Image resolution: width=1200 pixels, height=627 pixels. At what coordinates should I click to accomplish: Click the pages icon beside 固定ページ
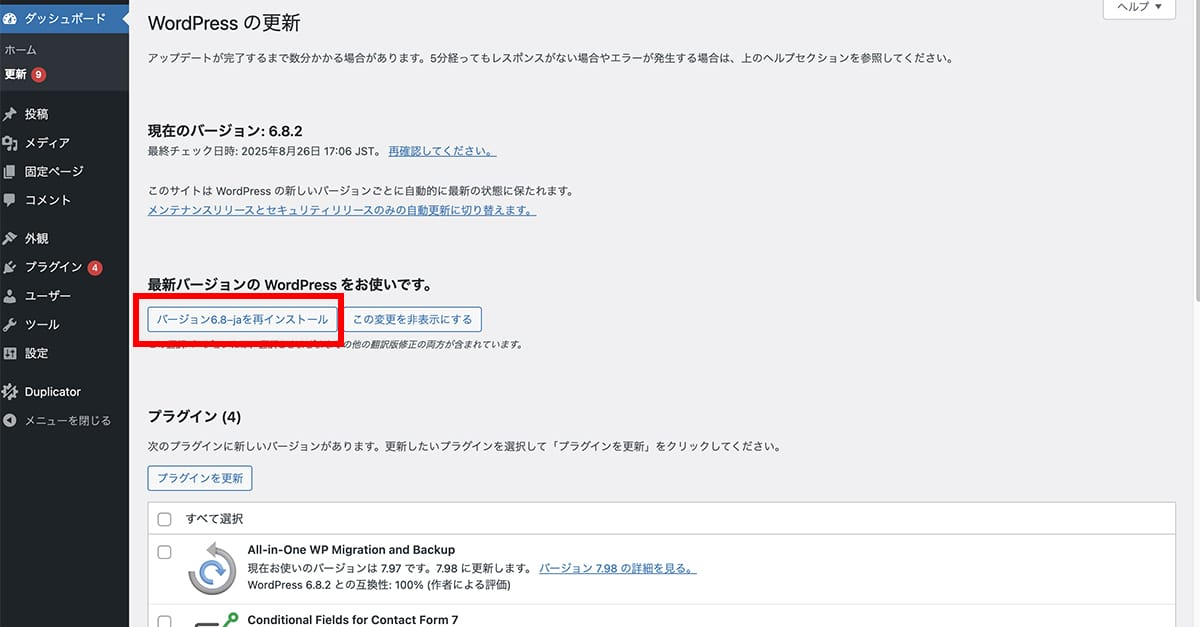point(10,171)
